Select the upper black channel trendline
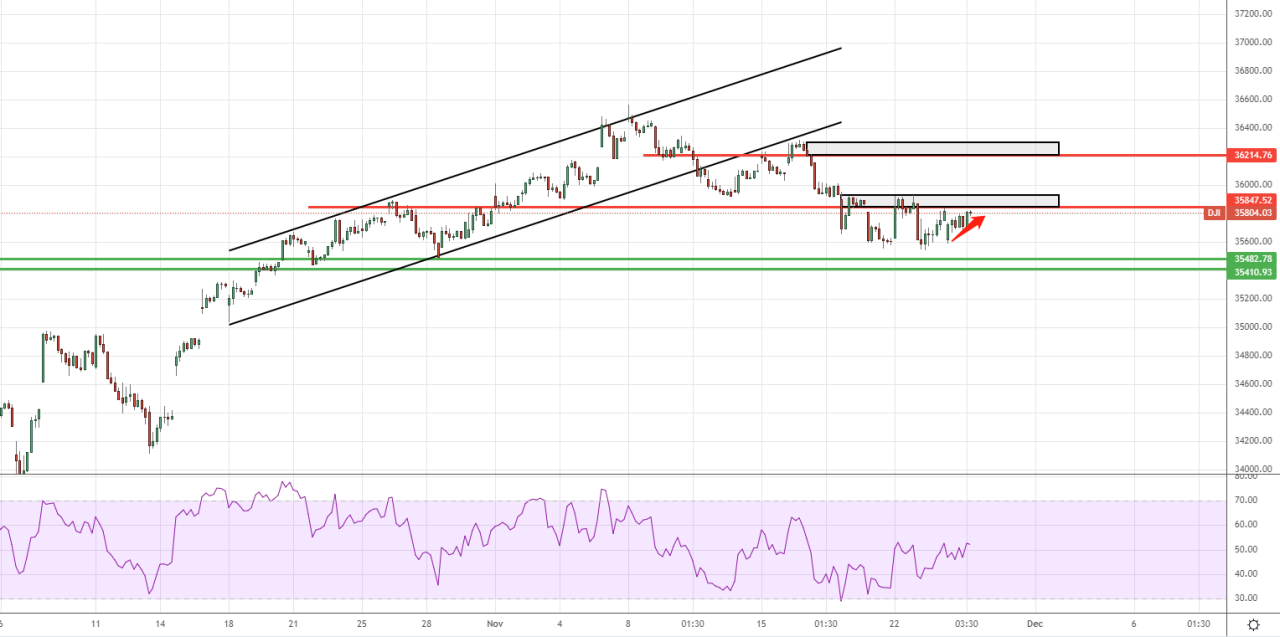Viewport: 1280px width, 637px height. click(535, 149)
